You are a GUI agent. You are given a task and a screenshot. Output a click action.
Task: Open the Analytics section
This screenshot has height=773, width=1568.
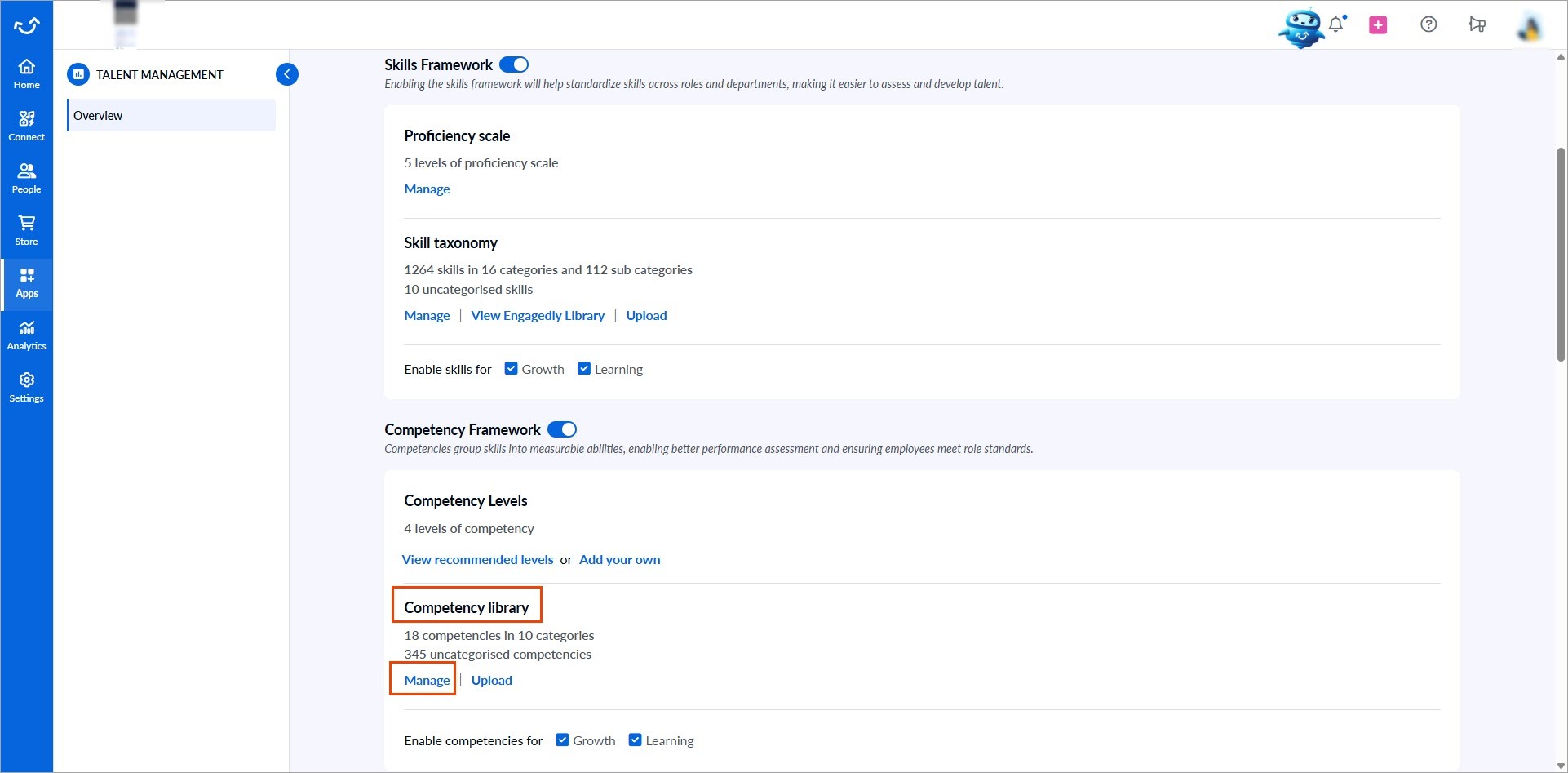pos(26,335)
